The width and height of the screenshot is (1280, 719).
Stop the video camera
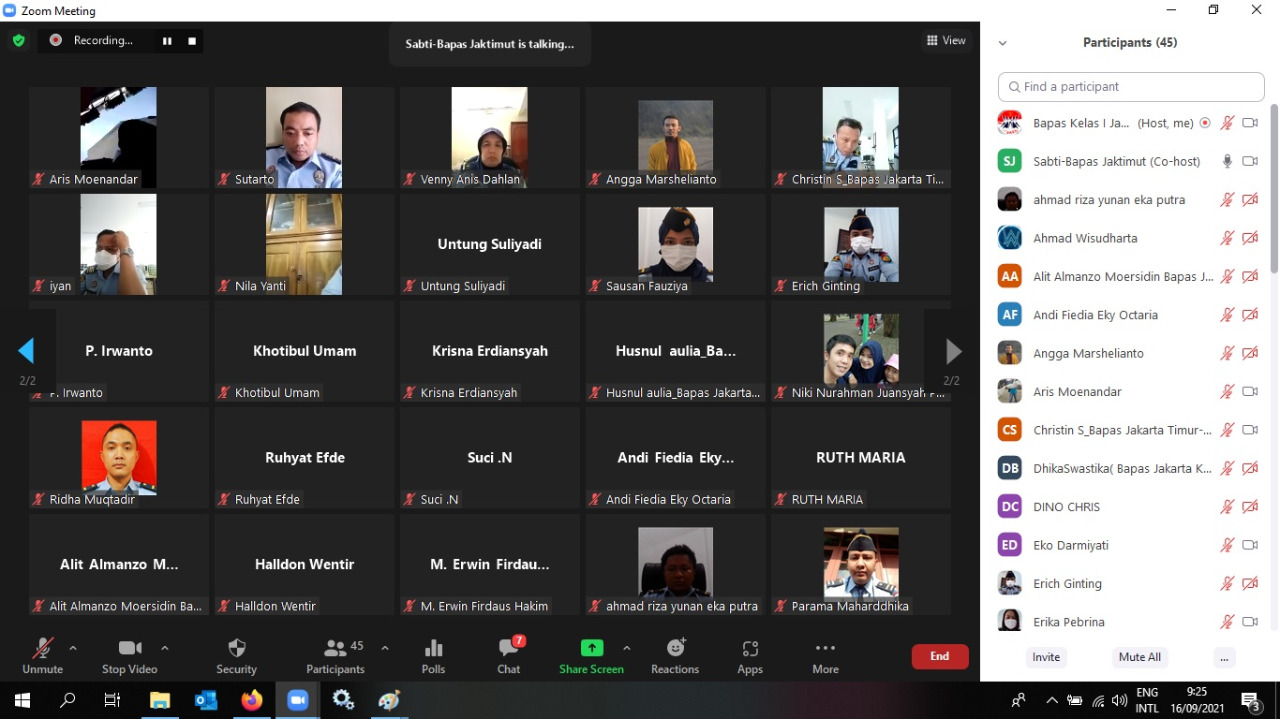130,656
